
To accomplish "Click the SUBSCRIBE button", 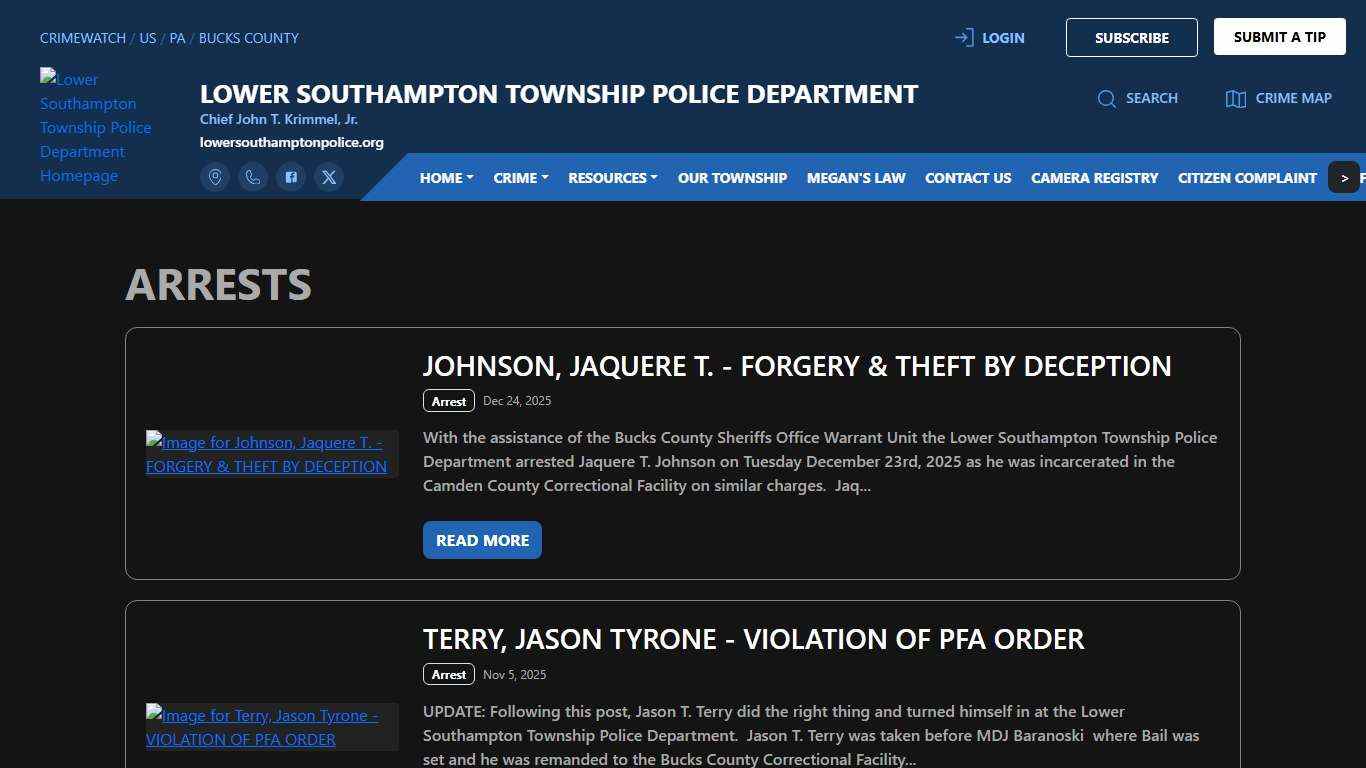I will (x=1131, y=37).
